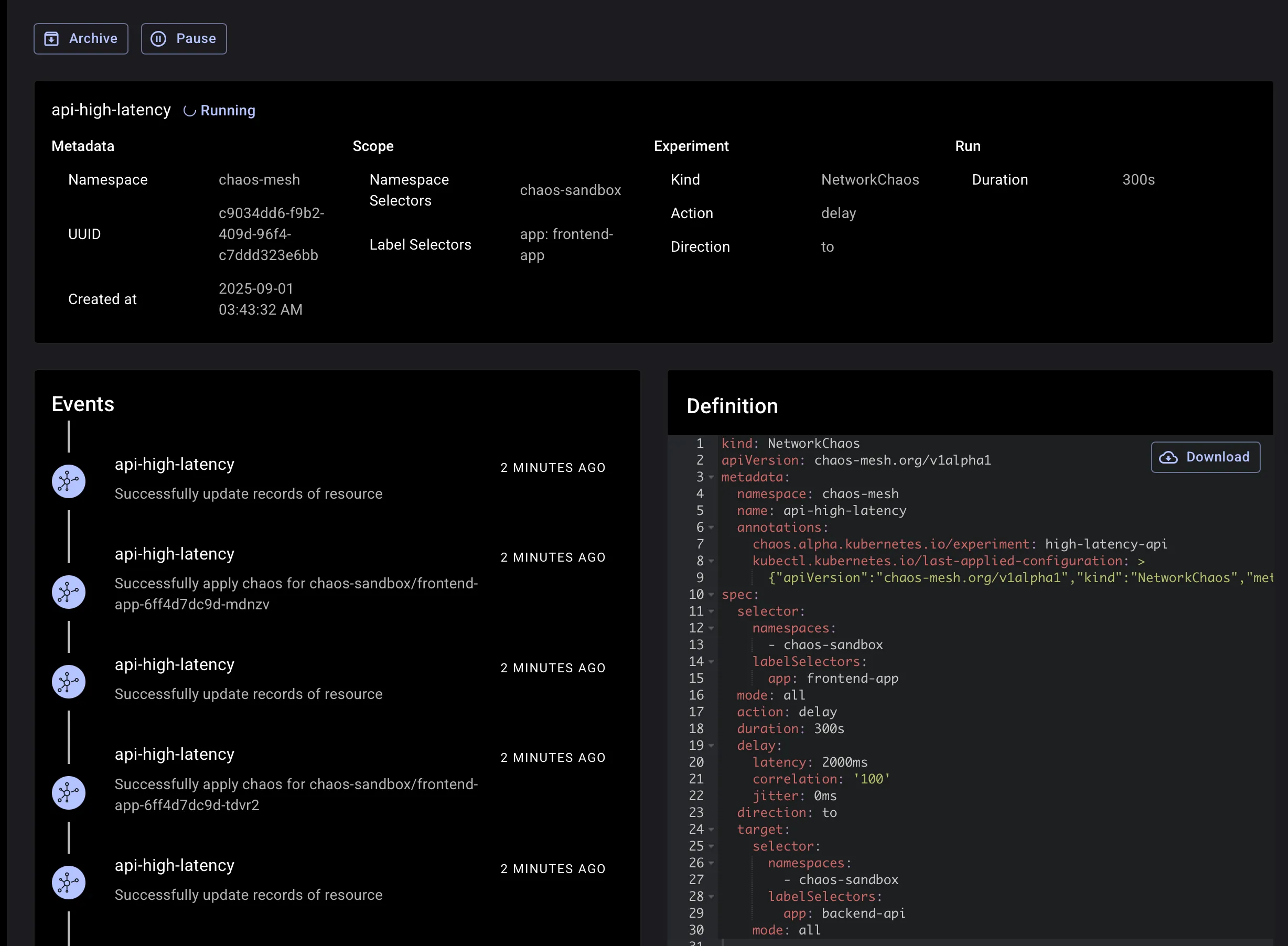Image resolution: width=1288 pixels, height=946 pixels.
Task: Collapse target namespaces fold at line 26
Action: (x=711, y=864)
